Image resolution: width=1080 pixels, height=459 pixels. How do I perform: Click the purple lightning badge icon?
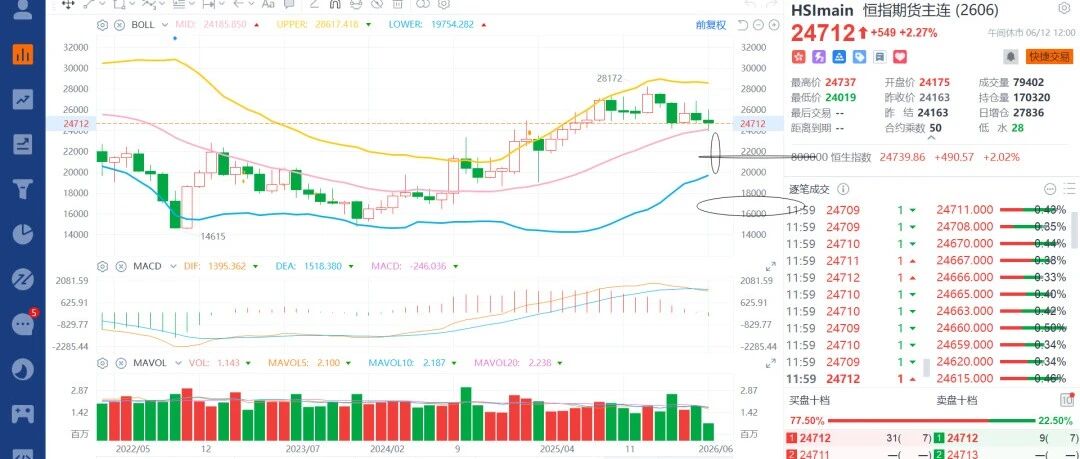click(819, 57)
